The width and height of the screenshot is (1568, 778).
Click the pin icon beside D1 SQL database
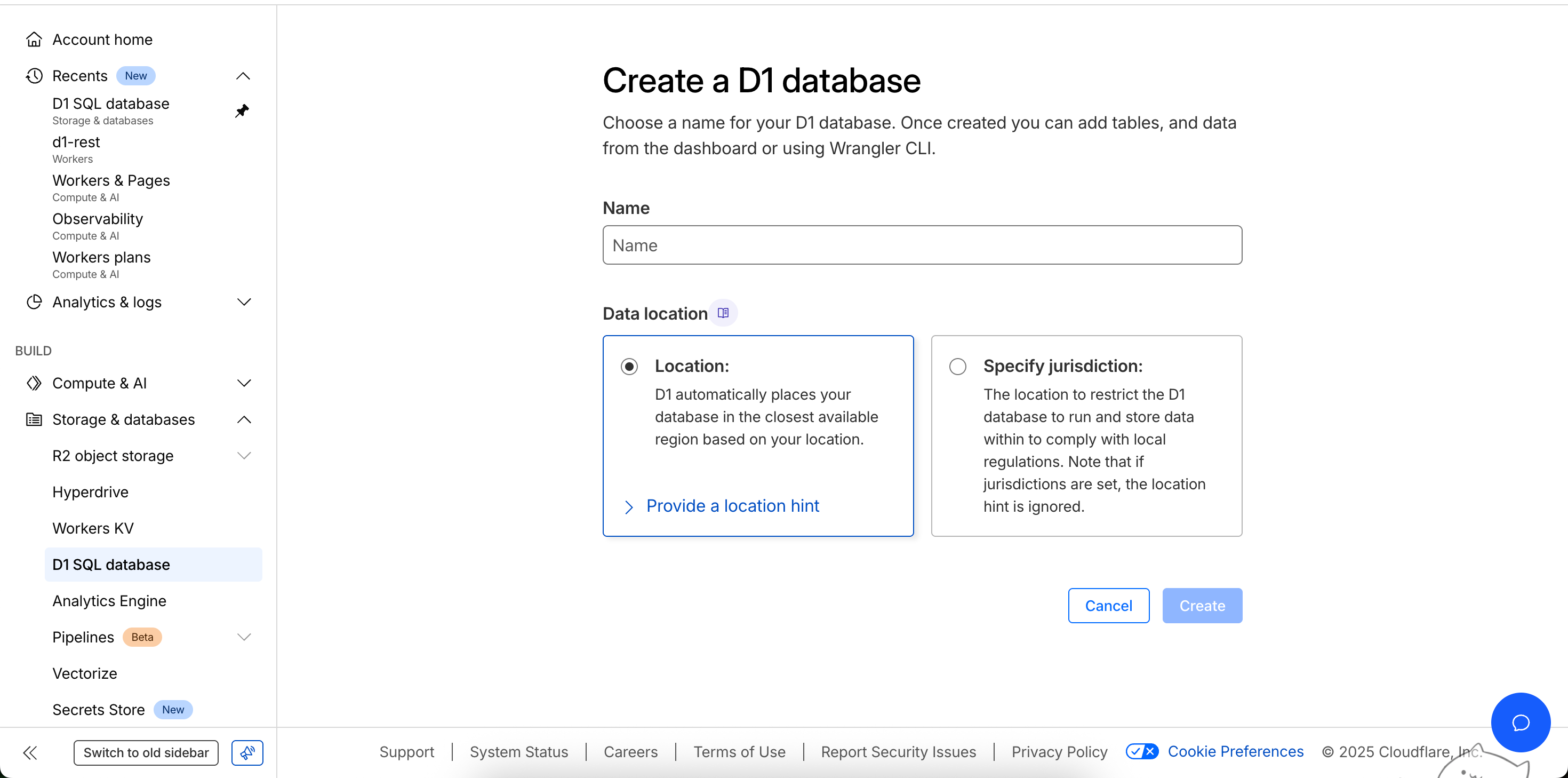[242, 111]
